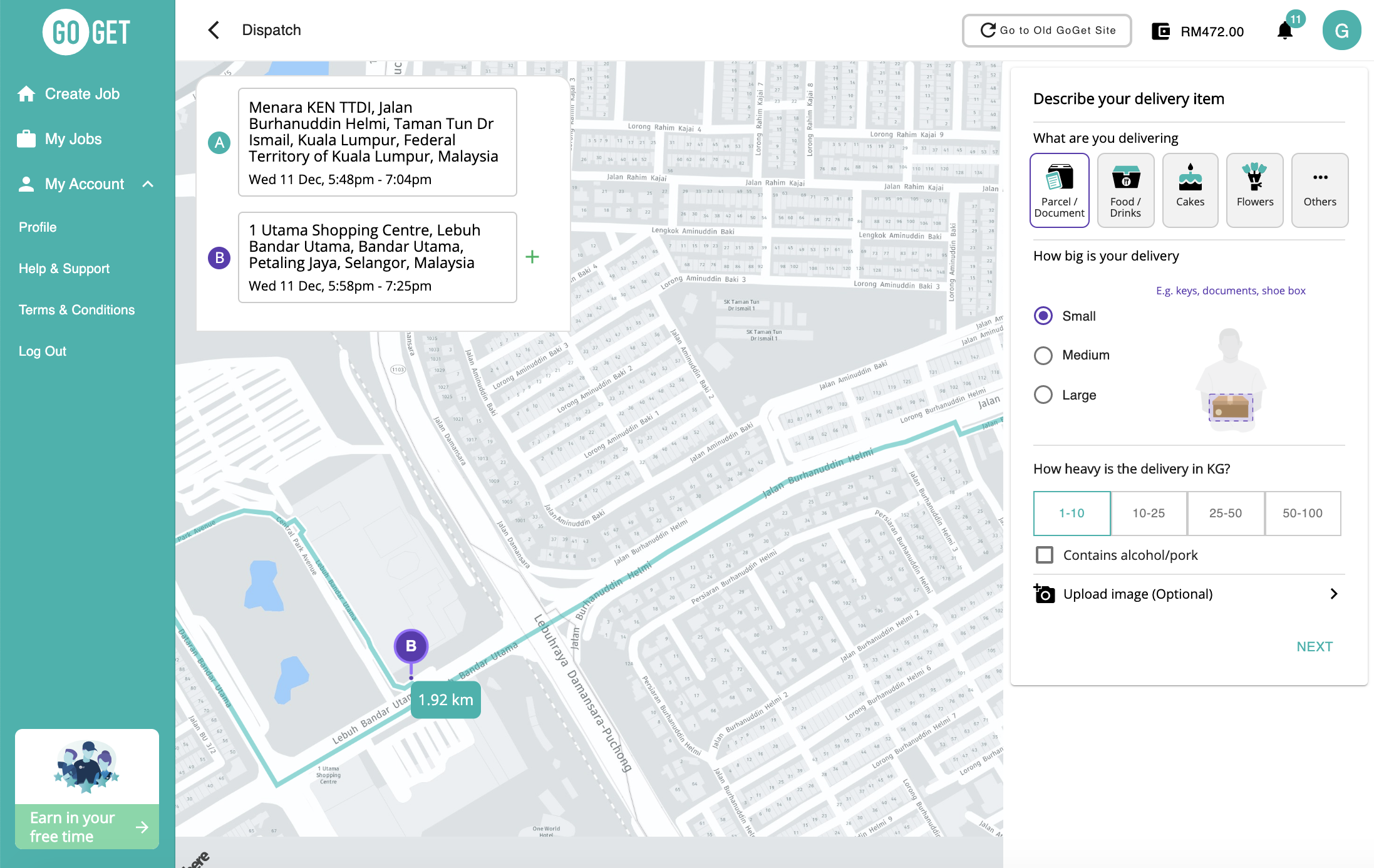Image resolution: width=1374 pixels, height=868 pixels.
Task: Click the back arrow beside Dispatch
Action: tap(214, 30)
